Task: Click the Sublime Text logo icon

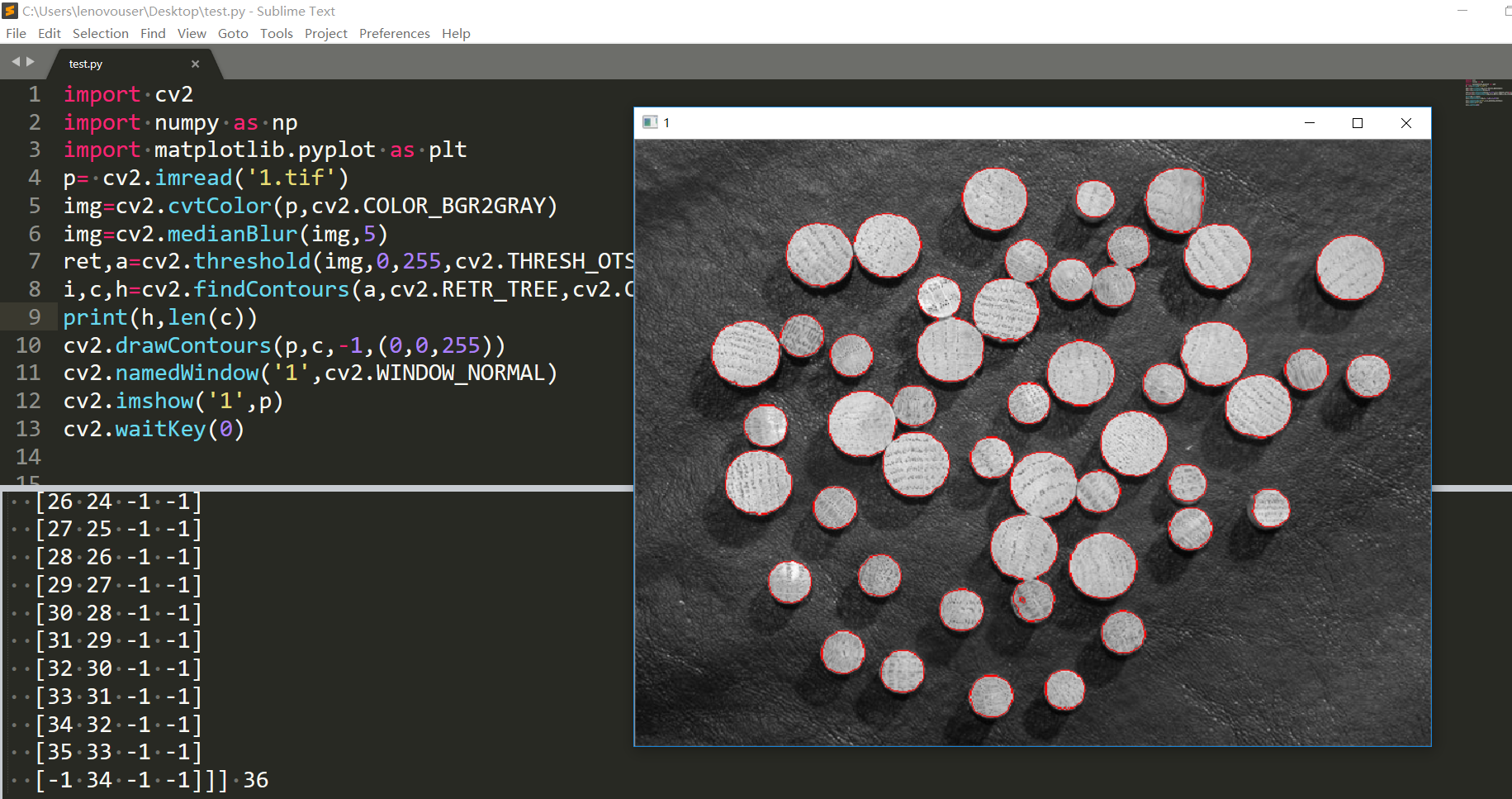Action: [10, 11]
